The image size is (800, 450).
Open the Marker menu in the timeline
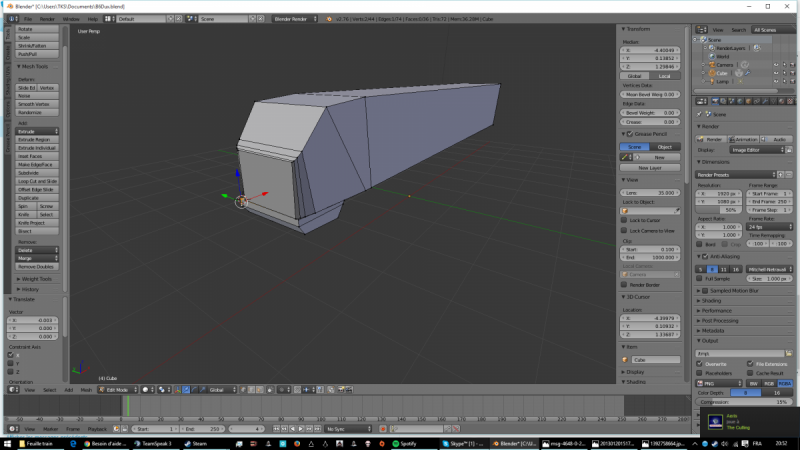point(50,429)
